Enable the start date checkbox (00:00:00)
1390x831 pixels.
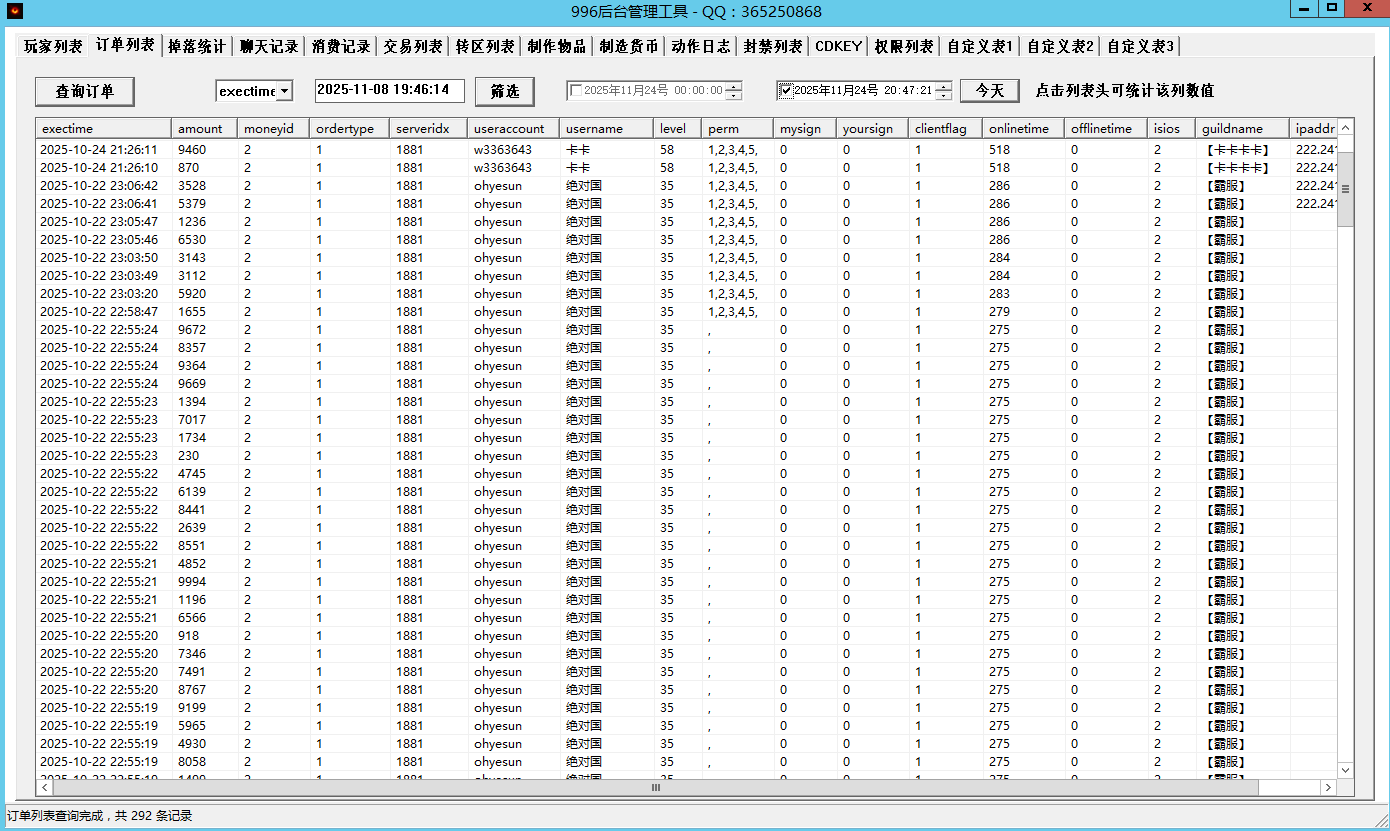pos(576,91)
